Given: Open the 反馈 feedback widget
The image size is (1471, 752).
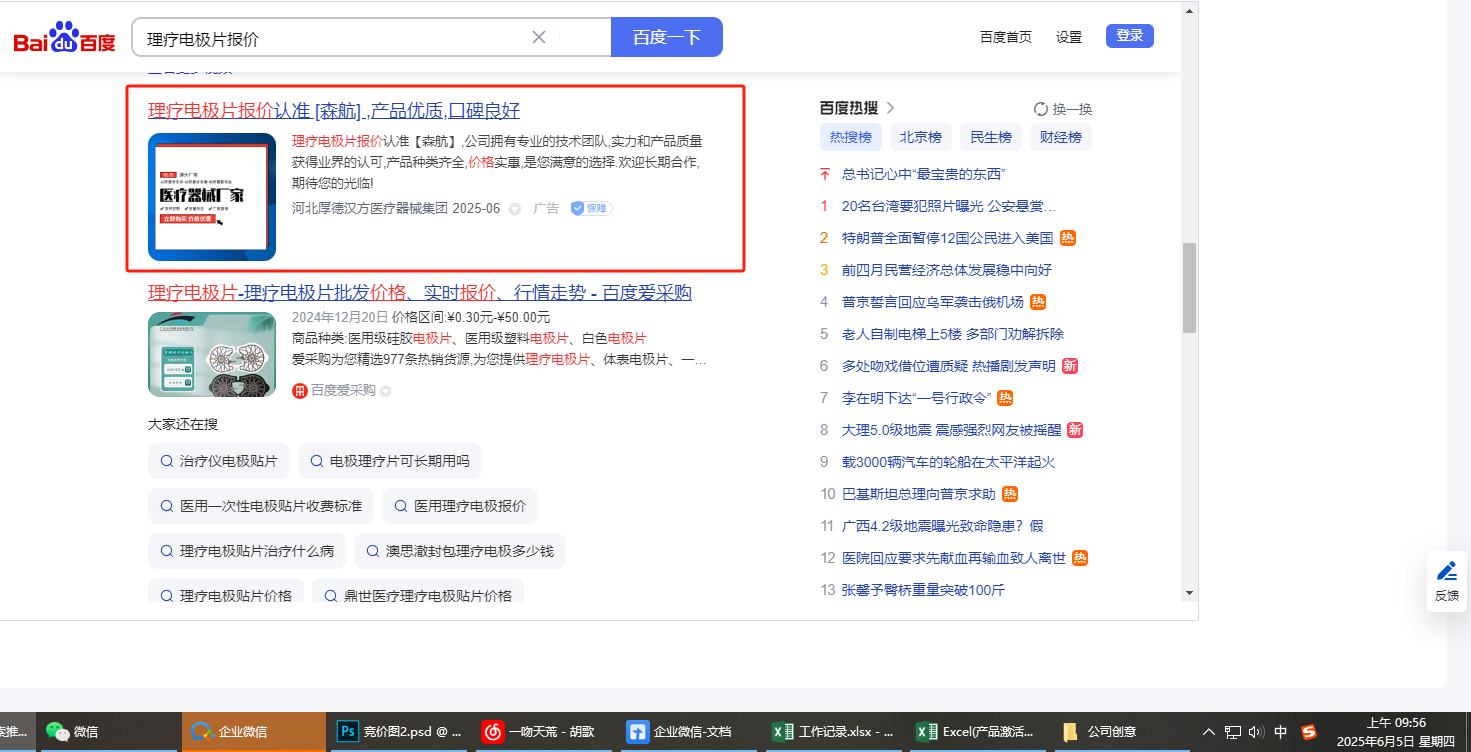Looking at the screenshot, I should [x=1446, y=580].
